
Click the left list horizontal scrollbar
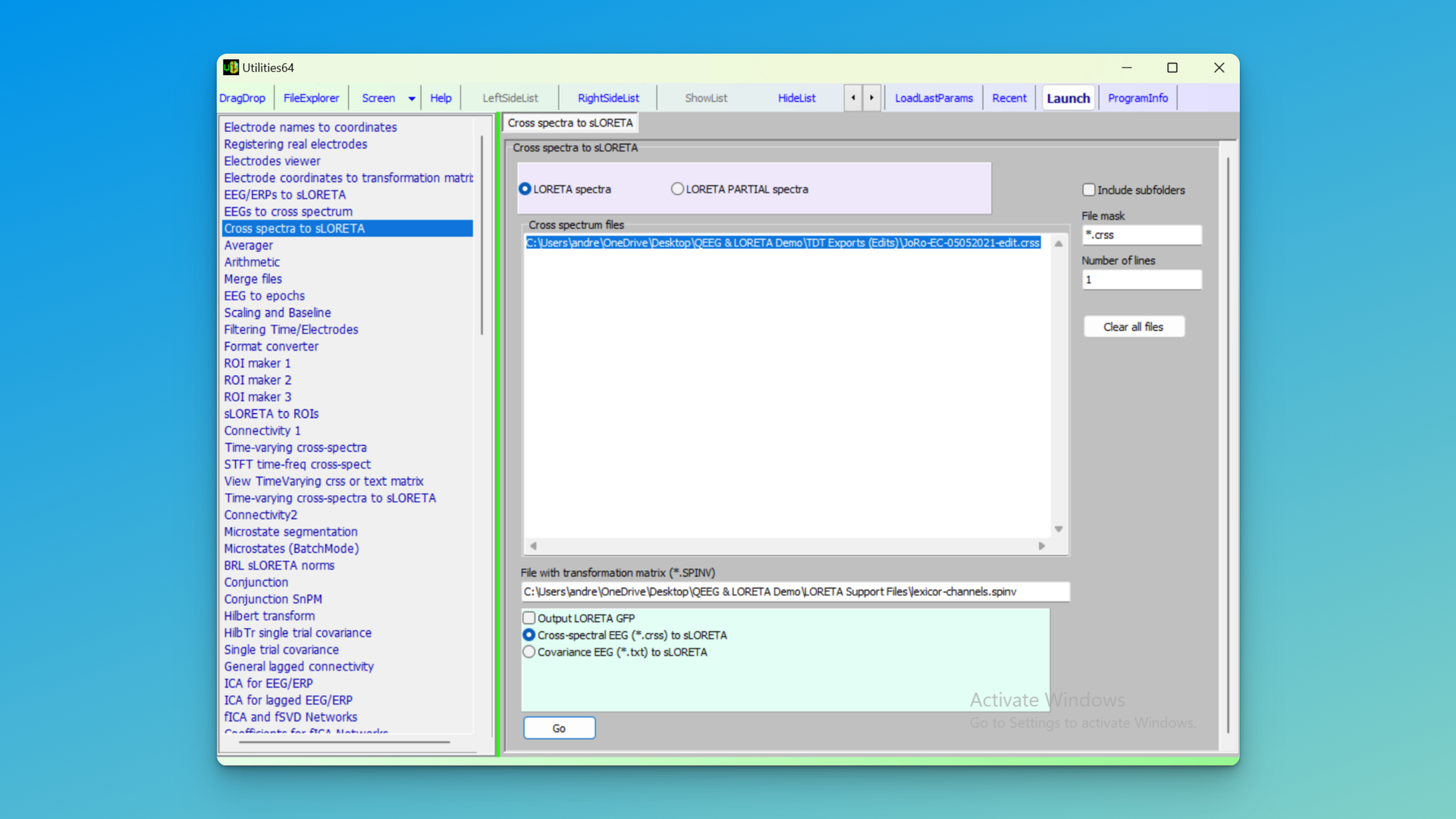[x=345, y=742]
